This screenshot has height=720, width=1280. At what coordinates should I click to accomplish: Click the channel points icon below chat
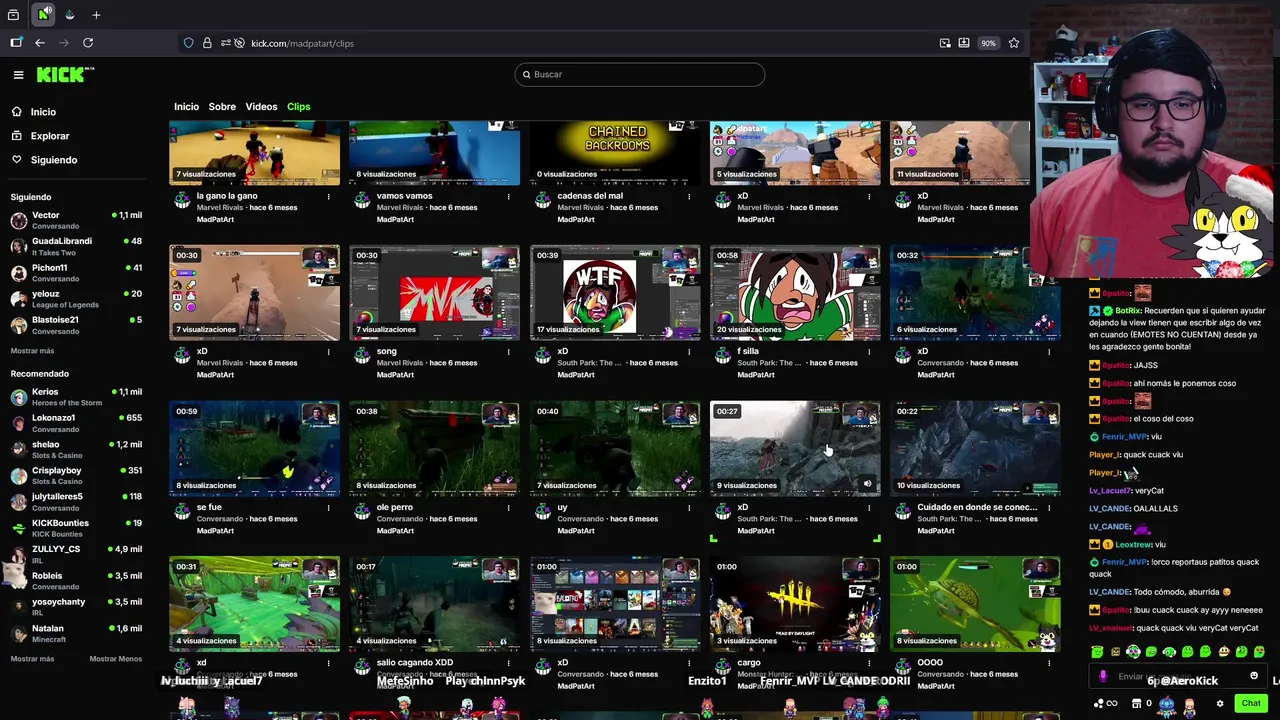click(x=1105, y=704)
